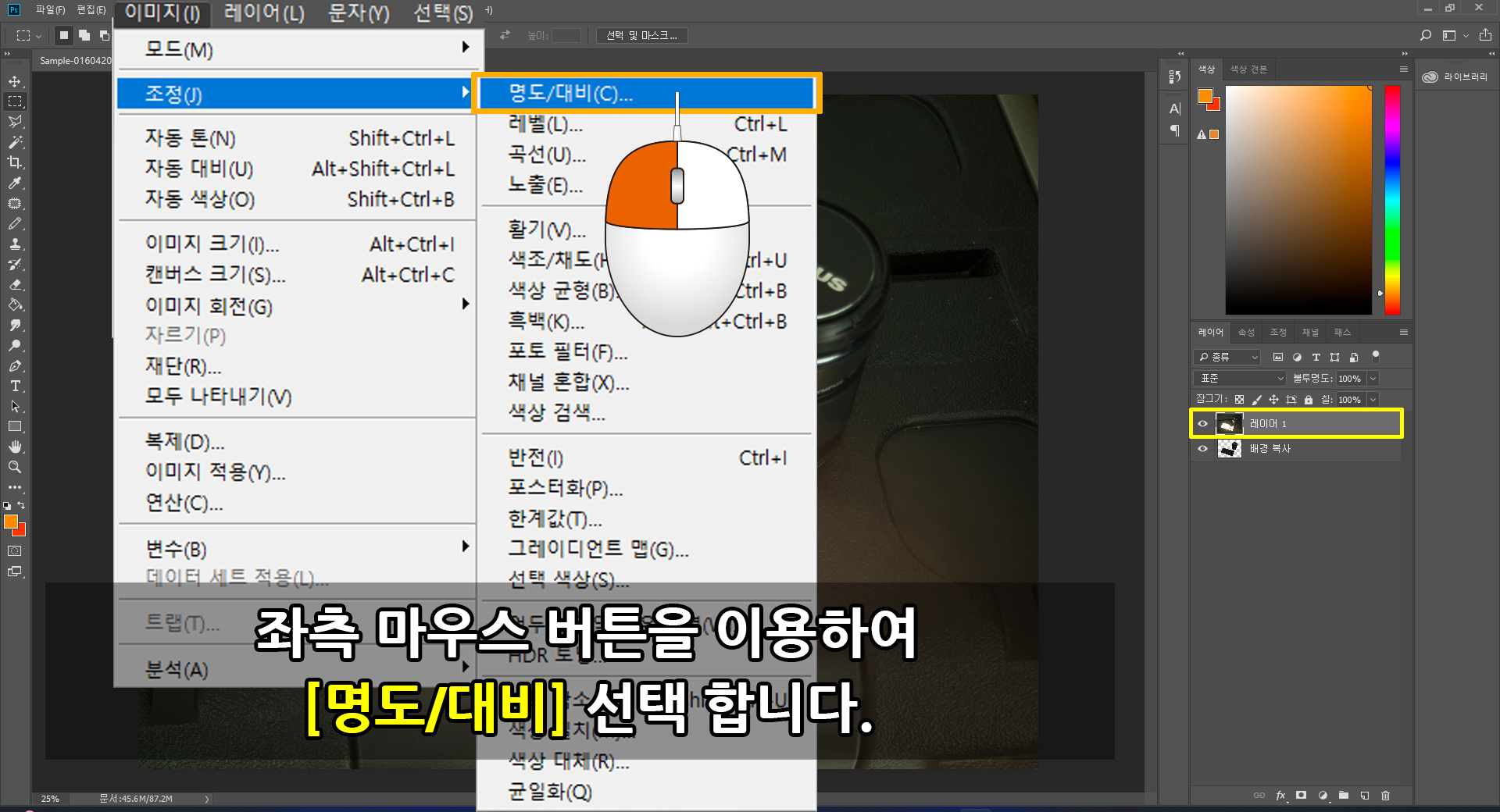The width and height of the screenshot is (1500, 812).
Task: Select the Eraser tool
Action: (15, 284)
